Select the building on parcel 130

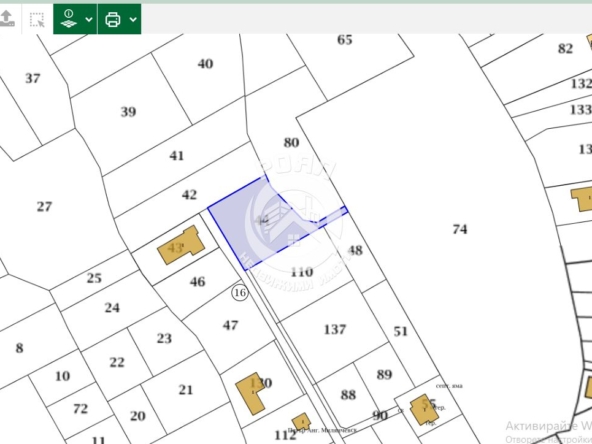(x=251, y=394)
